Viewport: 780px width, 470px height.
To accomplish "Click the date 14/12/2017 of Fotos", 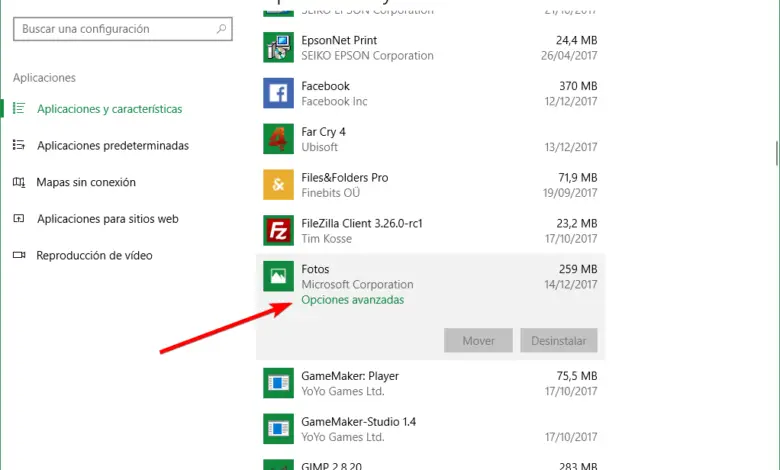I will pos(571,284).
